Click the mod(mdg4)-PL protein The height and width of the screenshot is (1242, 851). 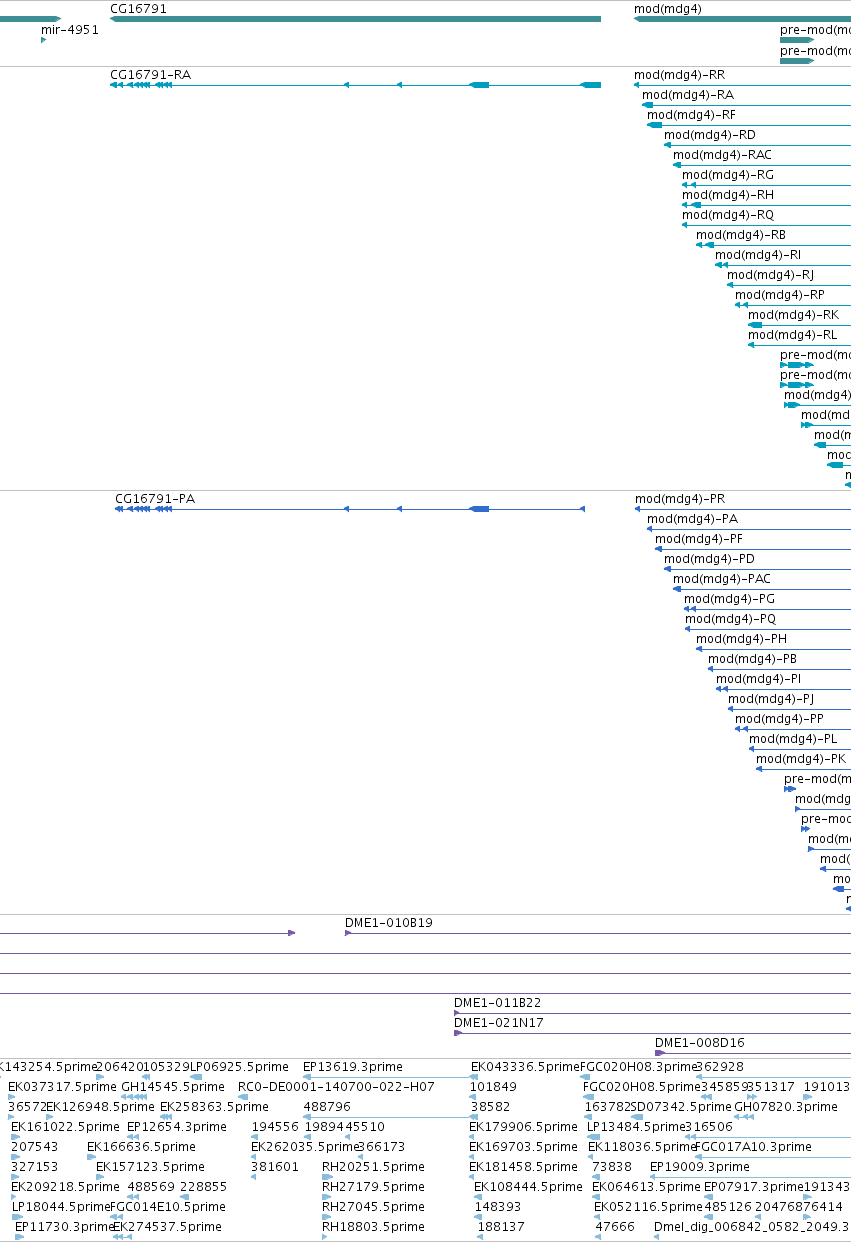click(x=794, y=738)
